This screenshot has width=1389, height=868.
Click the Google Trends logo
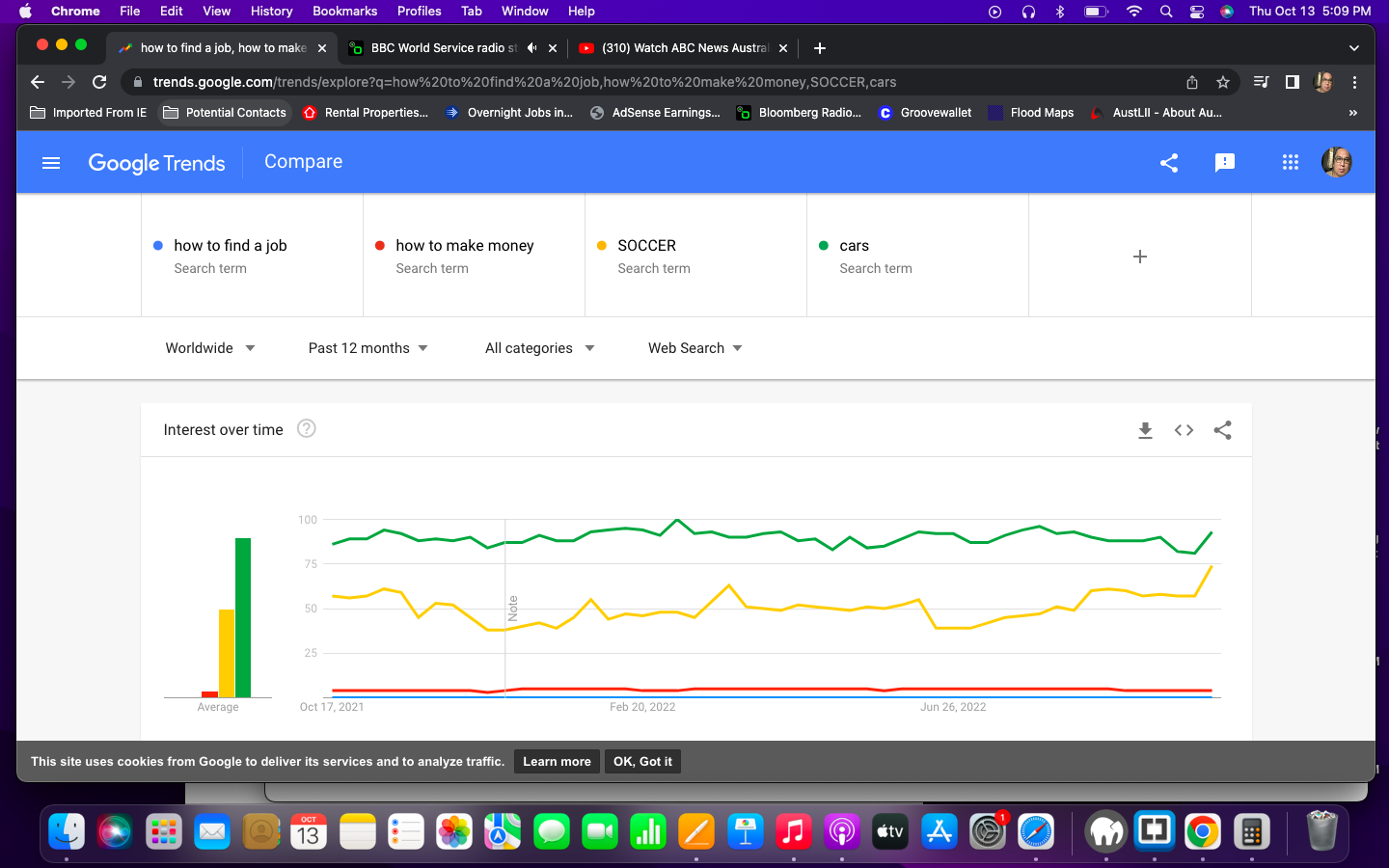pyautogui.click(x=156, y=163)
